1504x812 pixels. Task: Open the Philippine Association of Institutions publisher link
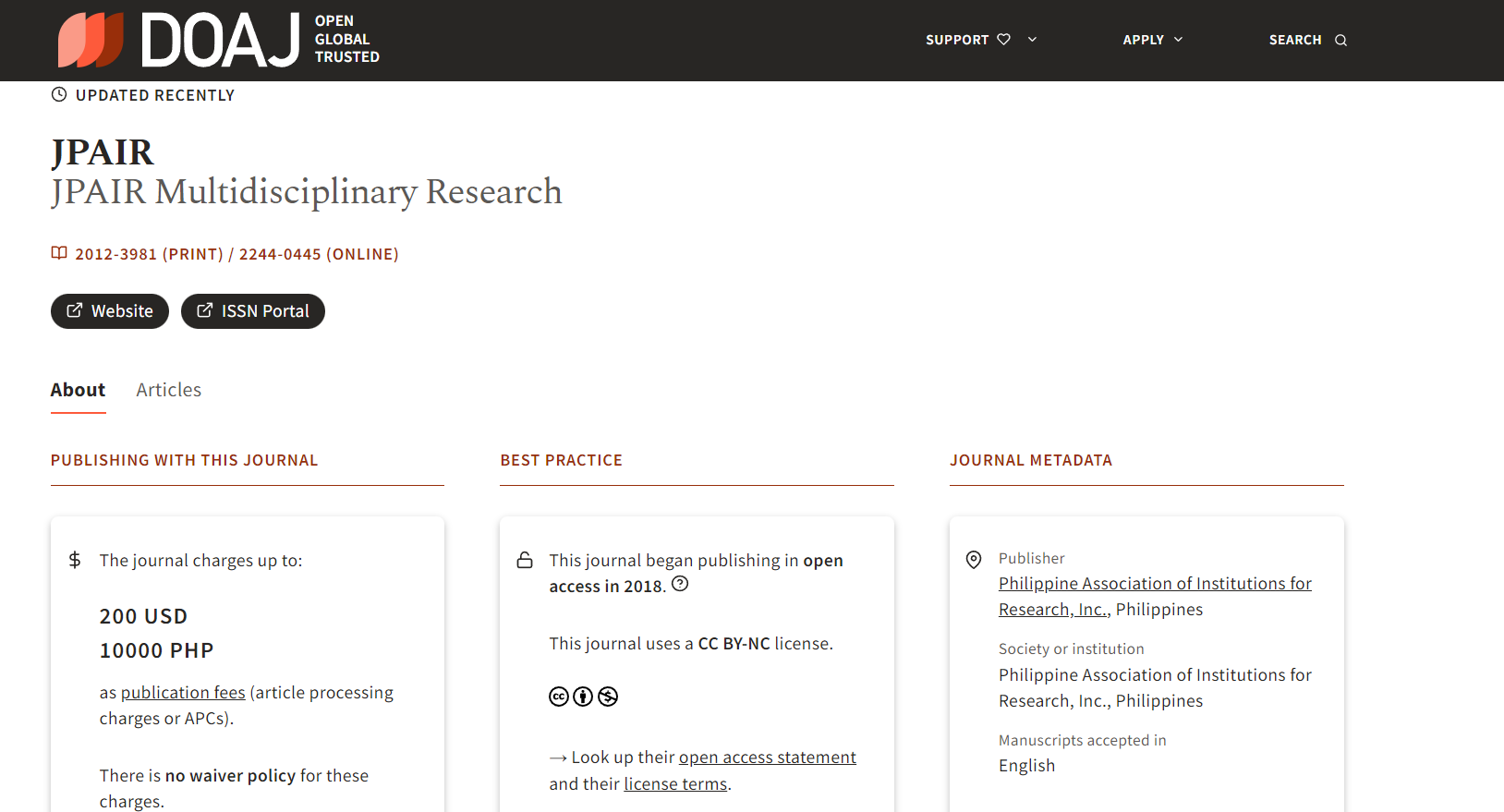(1155, 597)
